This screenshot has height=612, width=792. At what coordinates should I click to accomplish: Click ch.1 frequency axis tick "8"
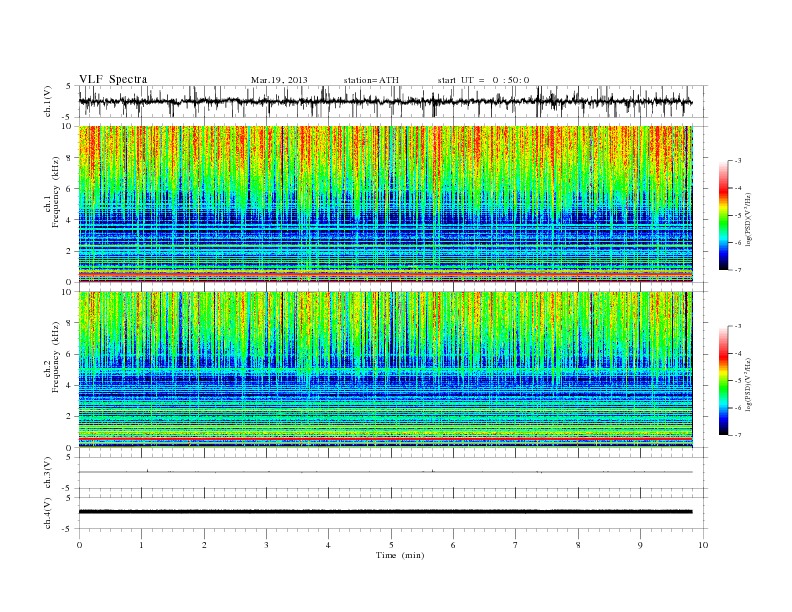(69, 158)
